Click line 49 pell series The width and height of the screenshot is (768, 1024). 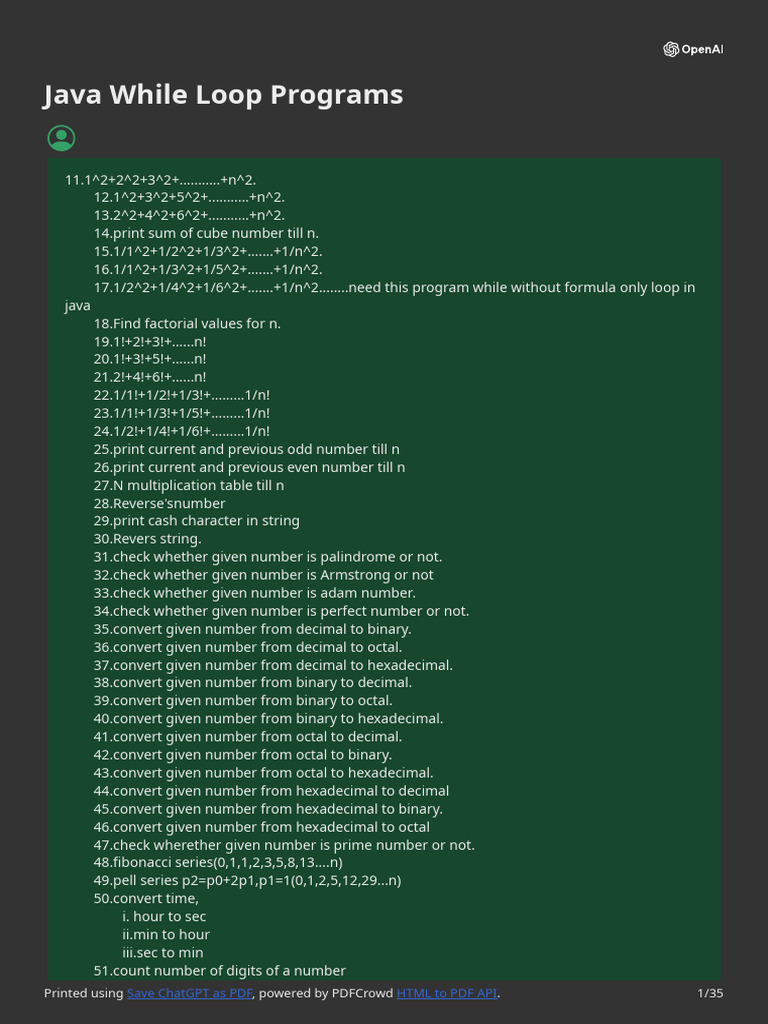click(x=247, y=881)
